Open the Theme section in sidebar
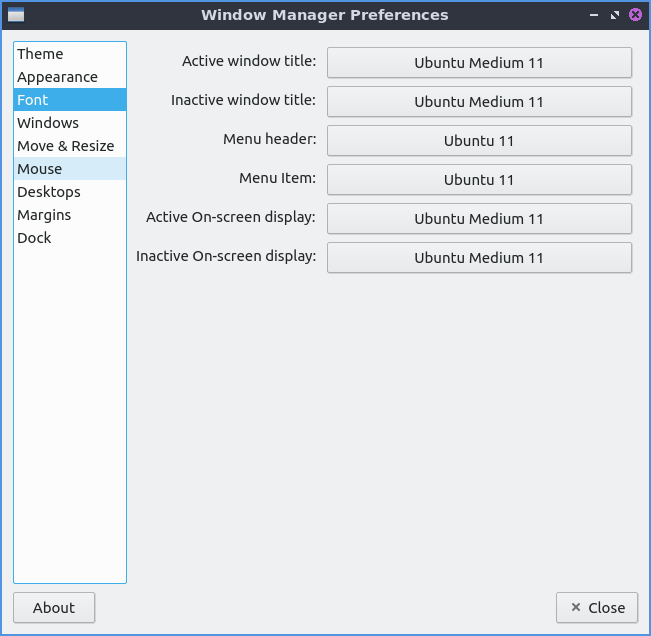 point(40,54)
